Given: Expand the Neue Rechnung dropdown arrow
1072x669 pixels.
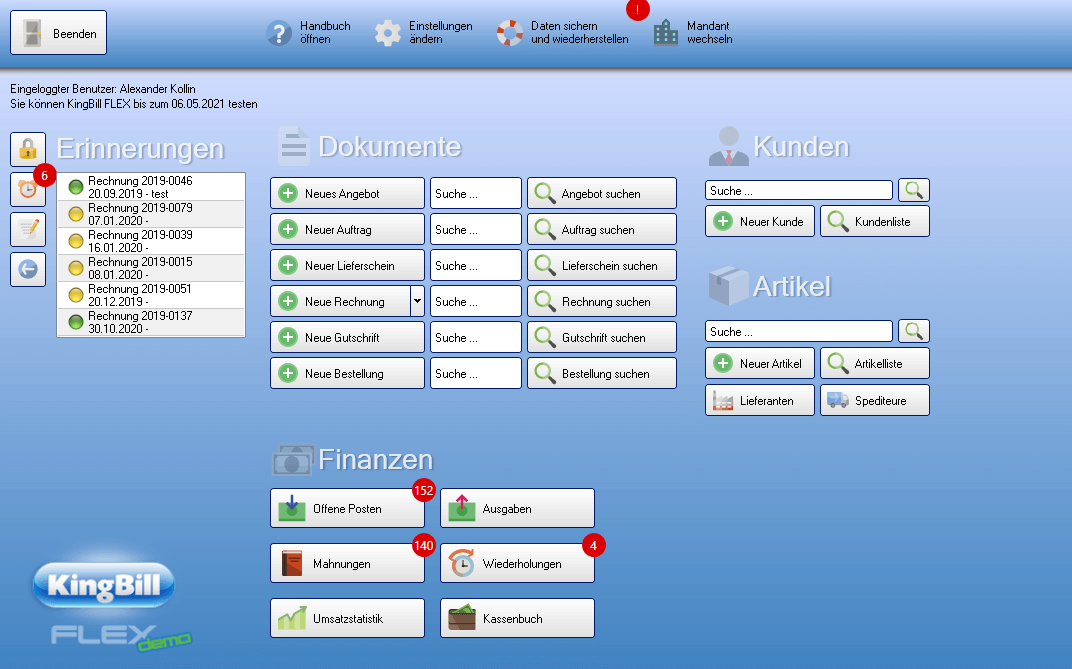Looking at the screenshot, I should [417, 301].
